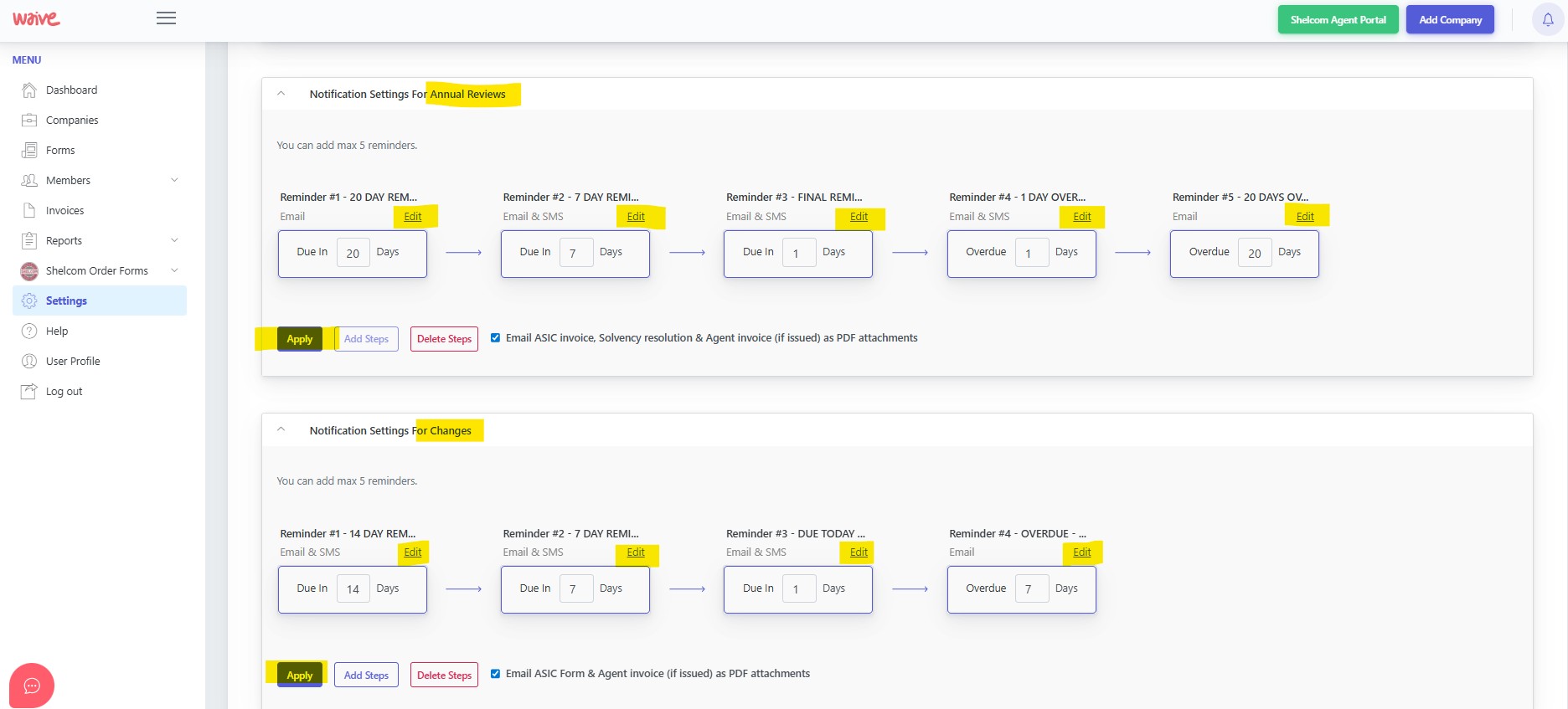Apply the Annual Reviews reminder settings
Viewport: 1568px width, 709px height.
point(300,339)
